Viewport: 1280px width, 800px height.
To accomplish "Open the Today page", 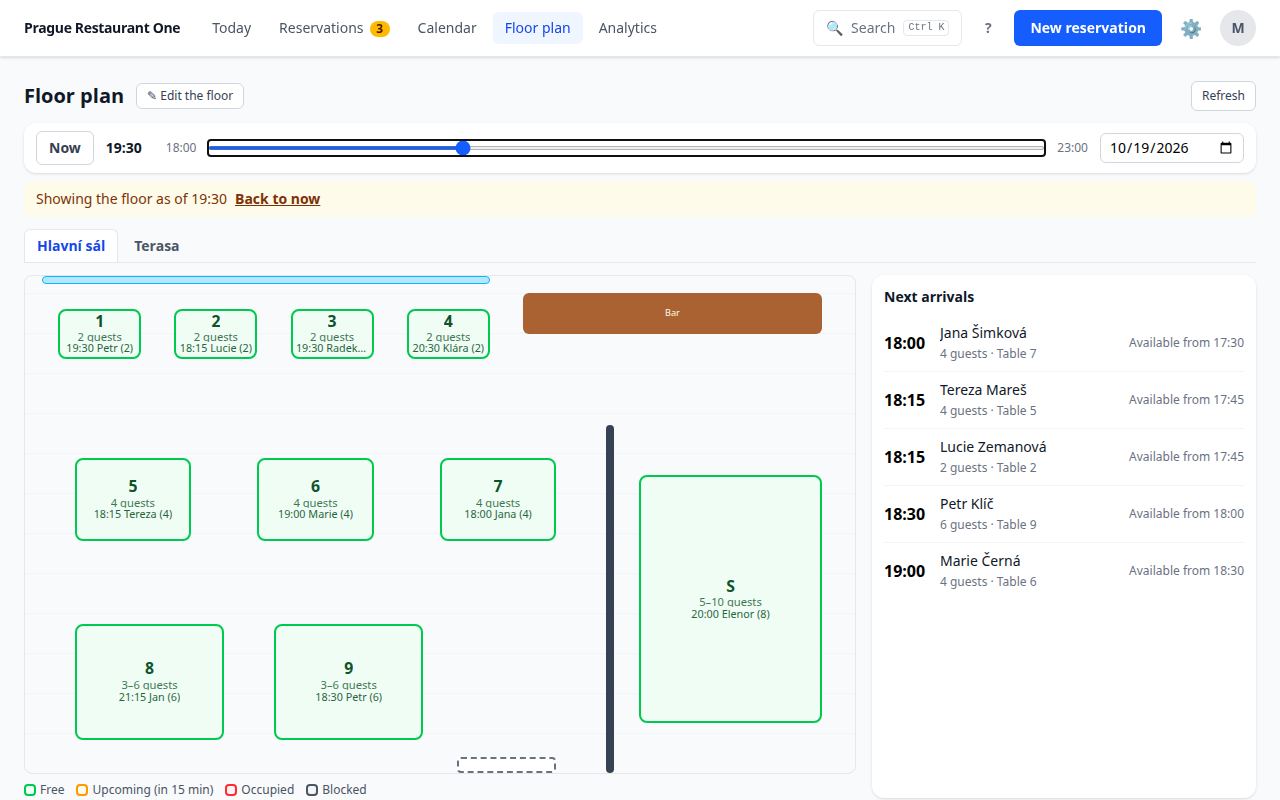I will tap(231, 28).
